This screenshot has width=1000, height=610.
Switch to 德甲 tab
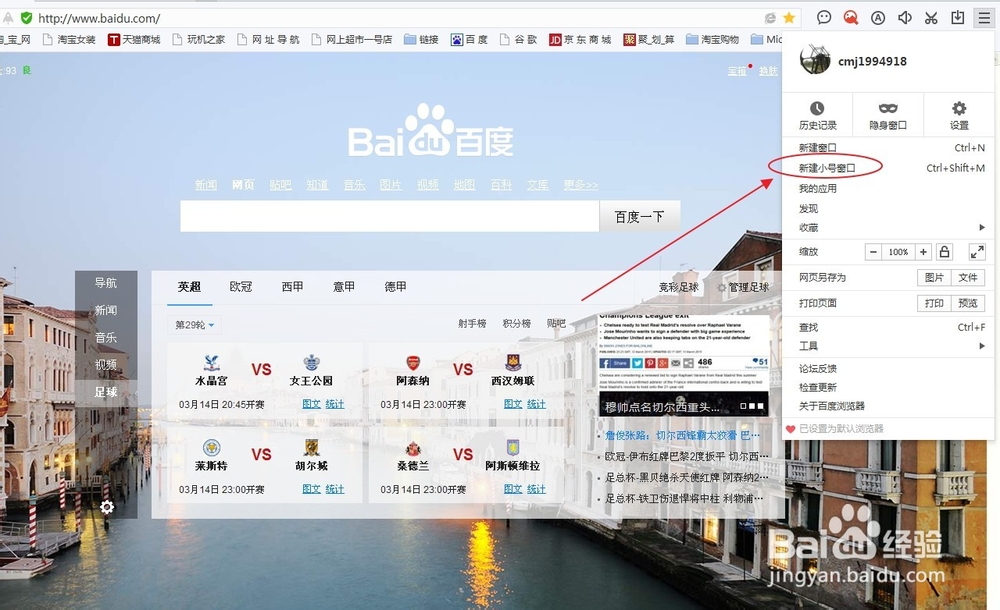[395, 287]
